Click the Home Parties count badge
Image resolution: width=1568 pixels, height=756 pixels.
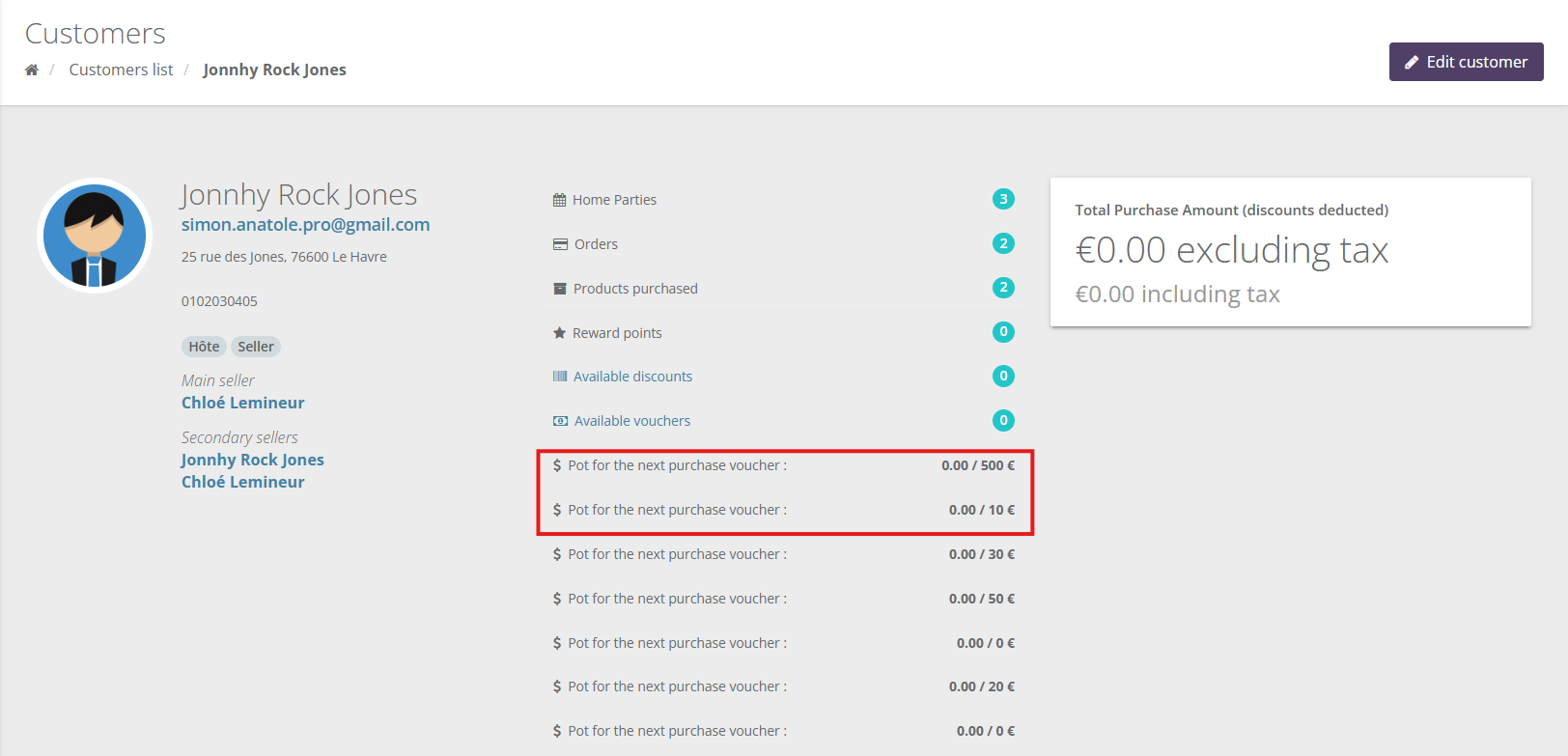[1003, 199]
